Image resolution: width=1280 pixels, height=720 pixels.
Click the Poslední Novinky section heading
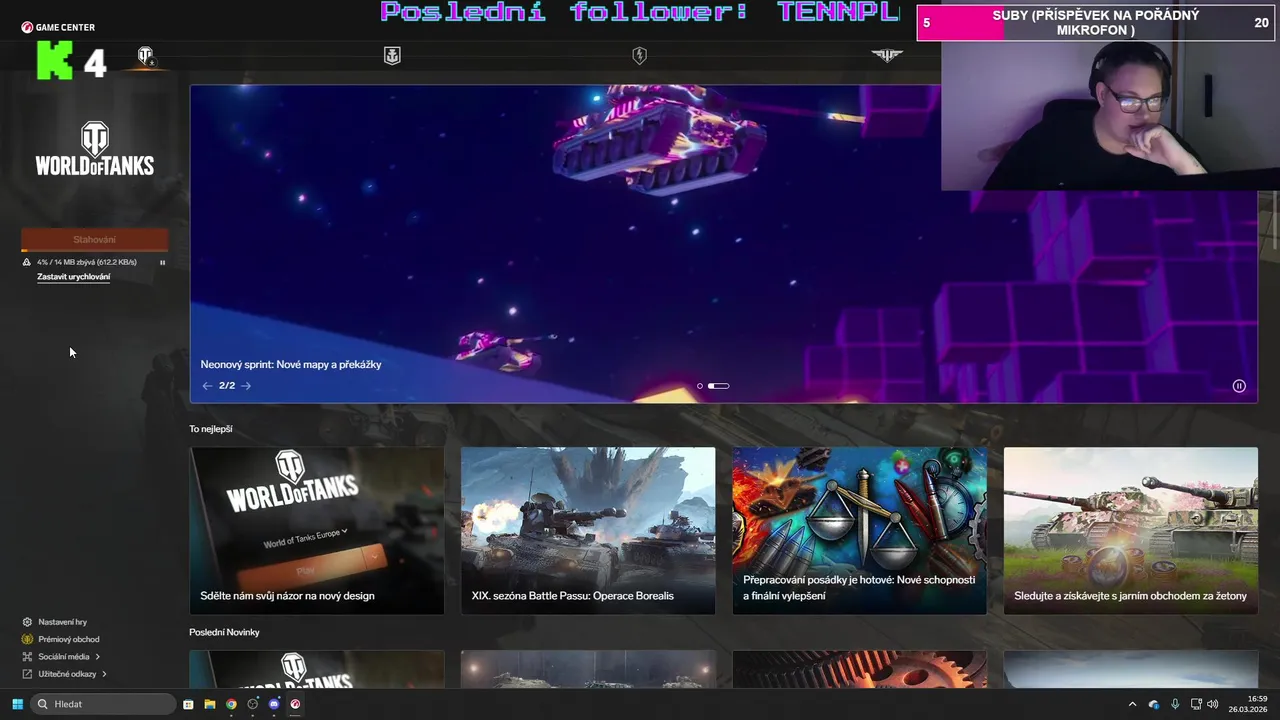(x=224, y=632)
